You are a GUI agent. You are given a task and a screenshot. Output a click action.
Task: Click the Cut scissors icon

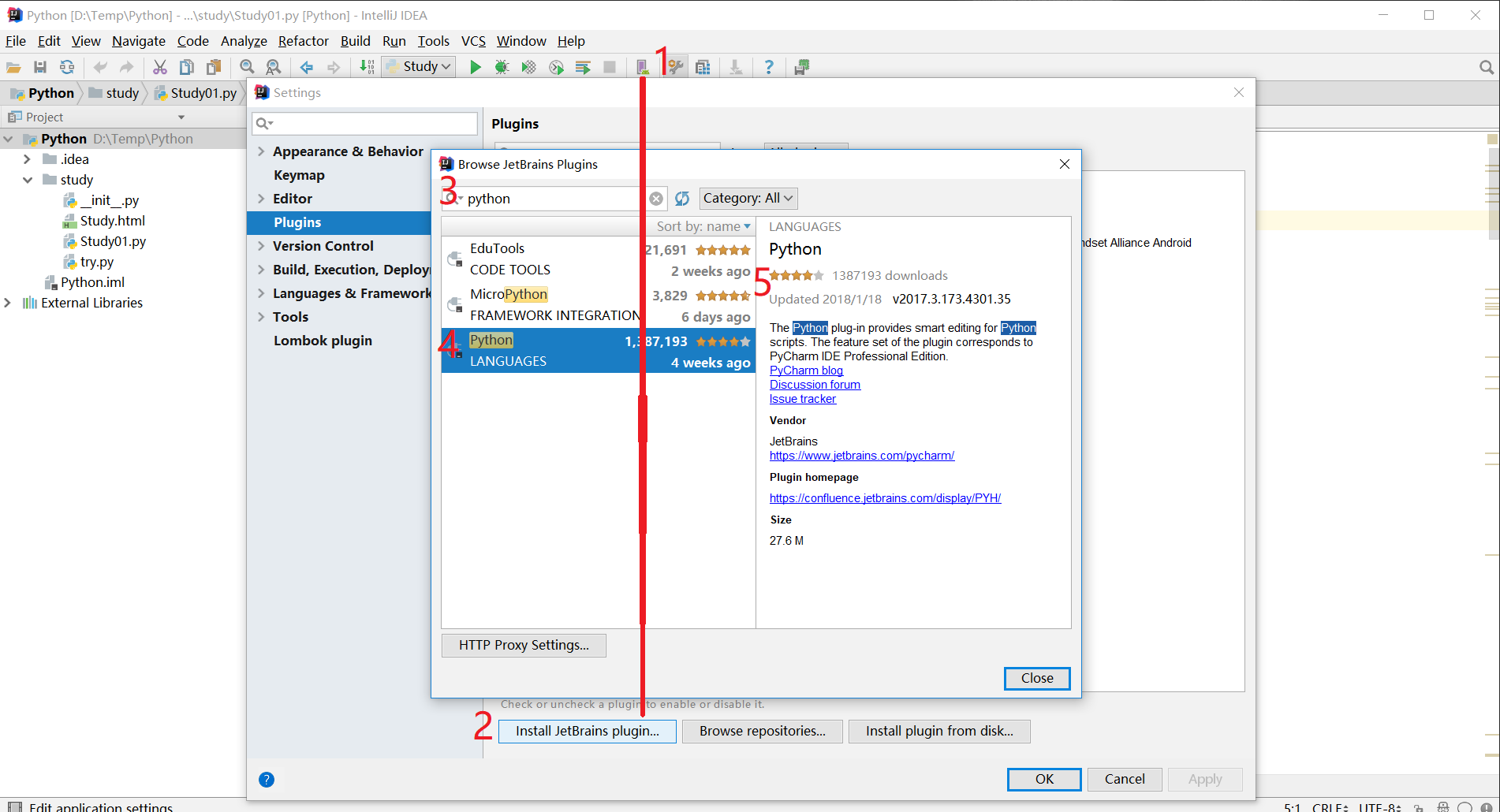tap(160, 68)
